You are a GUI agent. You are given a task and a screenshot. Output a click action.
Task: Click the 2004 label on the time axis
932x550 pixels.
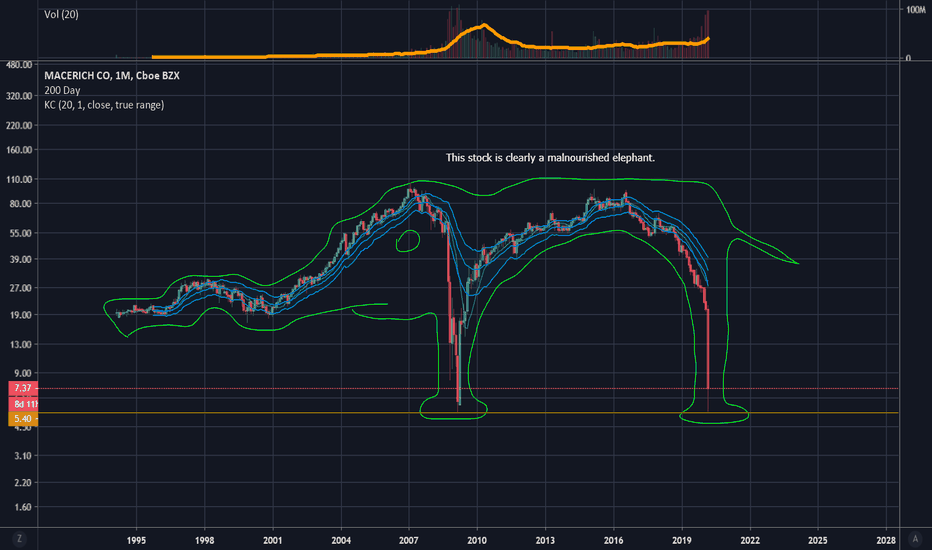tap(341, 540)
